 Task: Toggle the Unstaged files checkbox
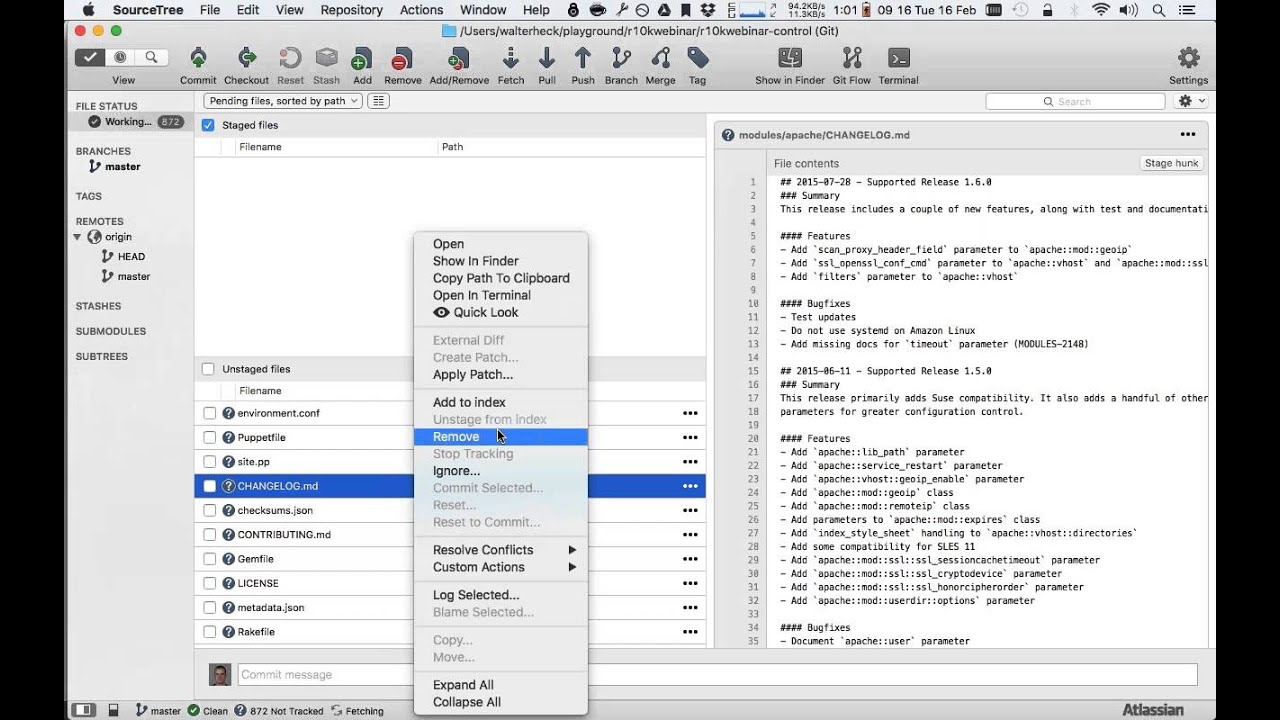[x=208, y=369]
